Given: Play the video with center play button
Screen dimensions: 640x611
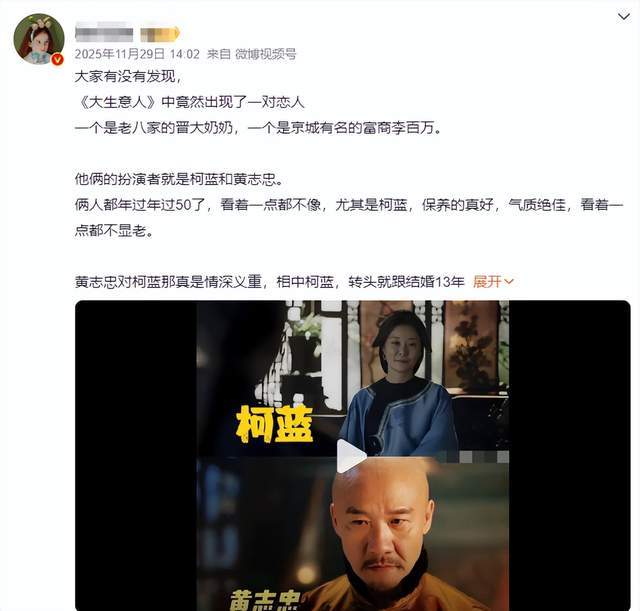Looking at the screenshot, I should coord(351,455).
